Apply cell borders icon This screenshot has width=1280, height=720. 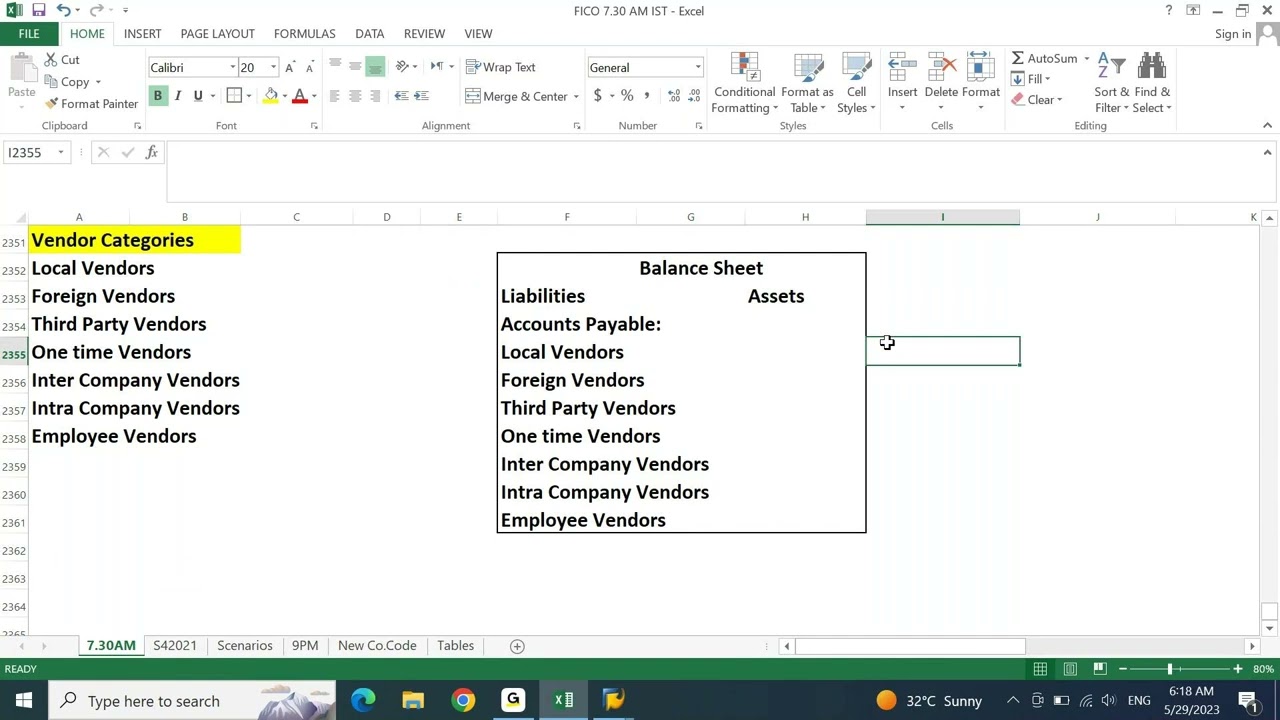(234, 96)
